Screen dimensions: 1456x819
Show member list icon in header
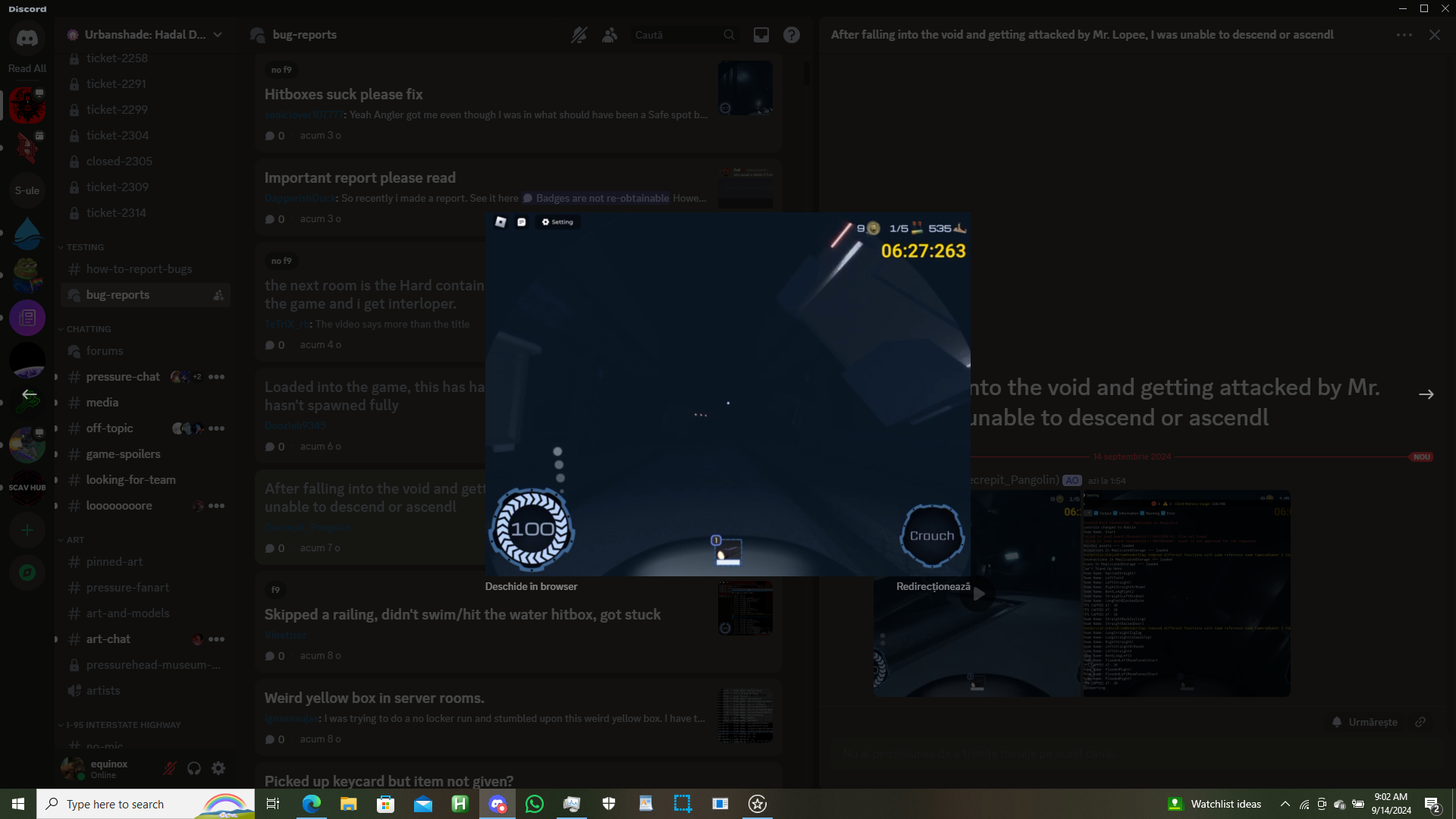click(x=610, y=35)
